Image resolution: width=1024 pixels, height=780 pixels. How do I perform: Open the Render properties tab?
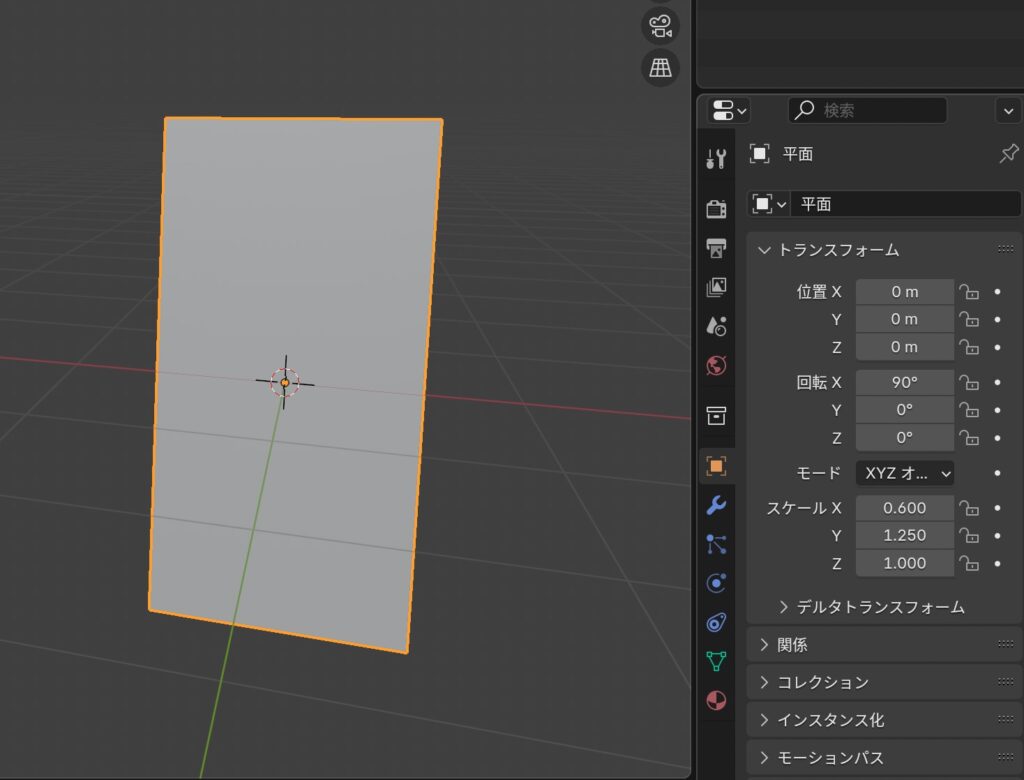716,208
